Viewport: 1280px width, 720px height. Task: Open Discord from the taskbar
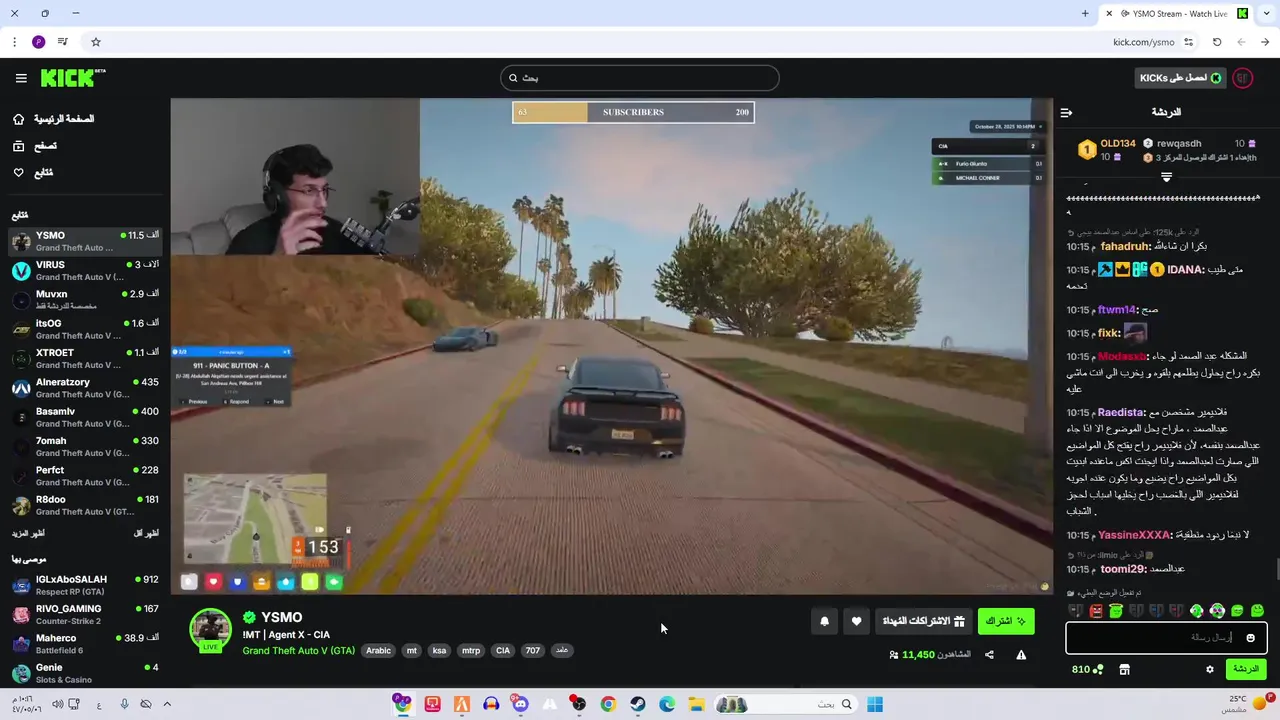520,704
